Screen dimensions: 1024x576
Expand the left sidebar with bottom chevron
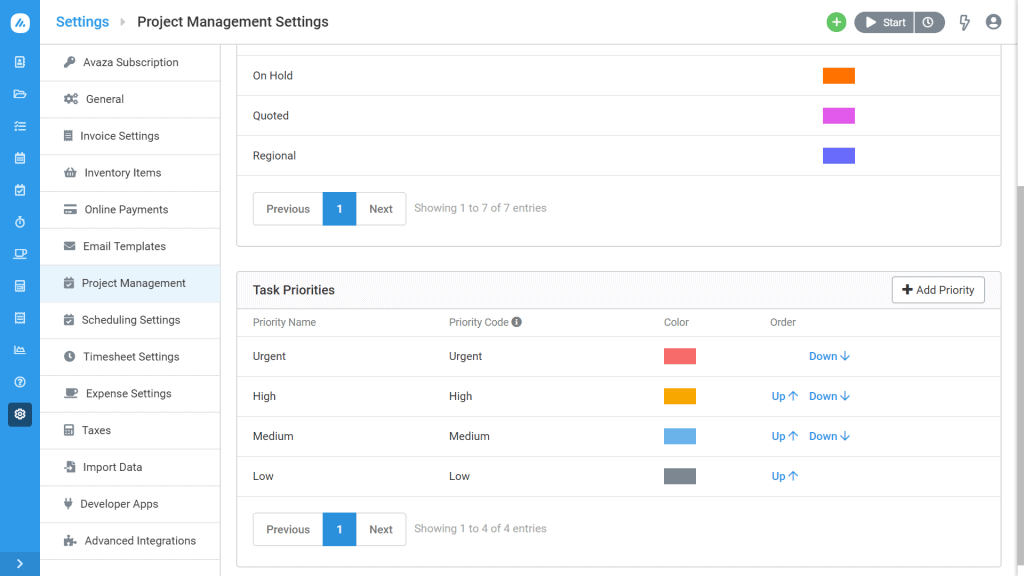point(20,564)
